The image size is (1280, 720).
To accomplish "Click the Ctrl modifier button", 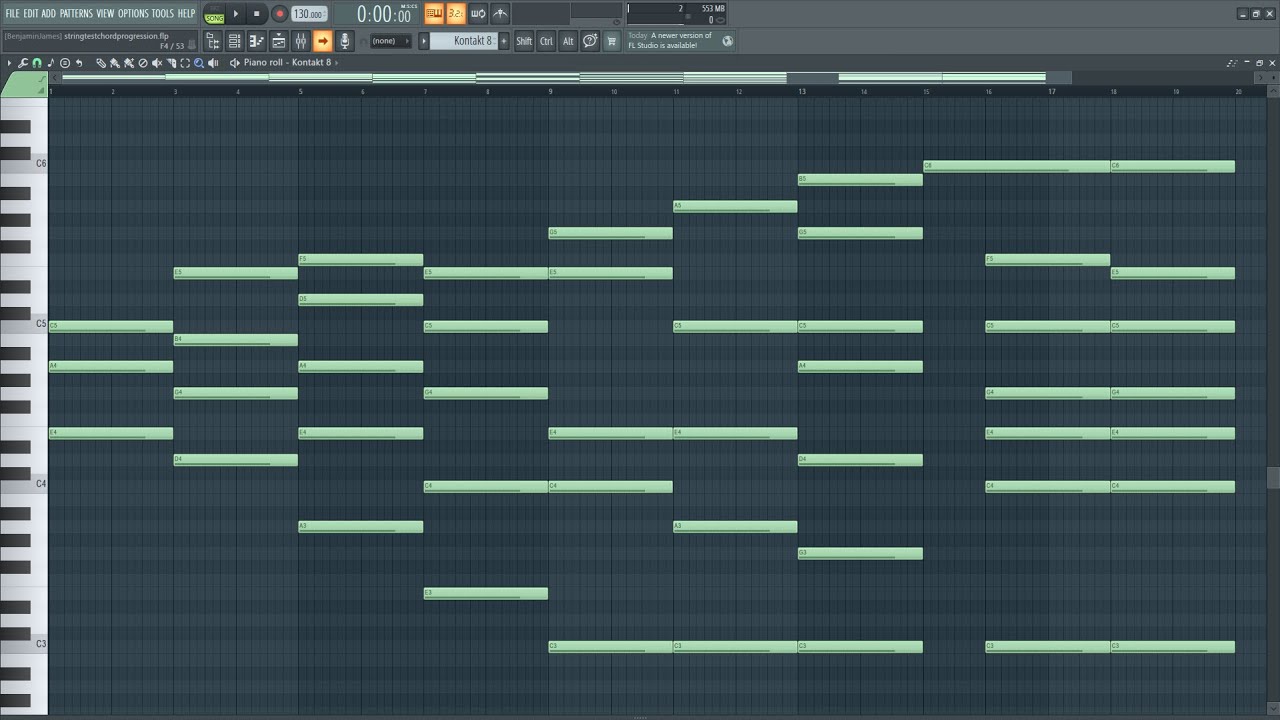I will pyautogui.click(x=546, y=41).
